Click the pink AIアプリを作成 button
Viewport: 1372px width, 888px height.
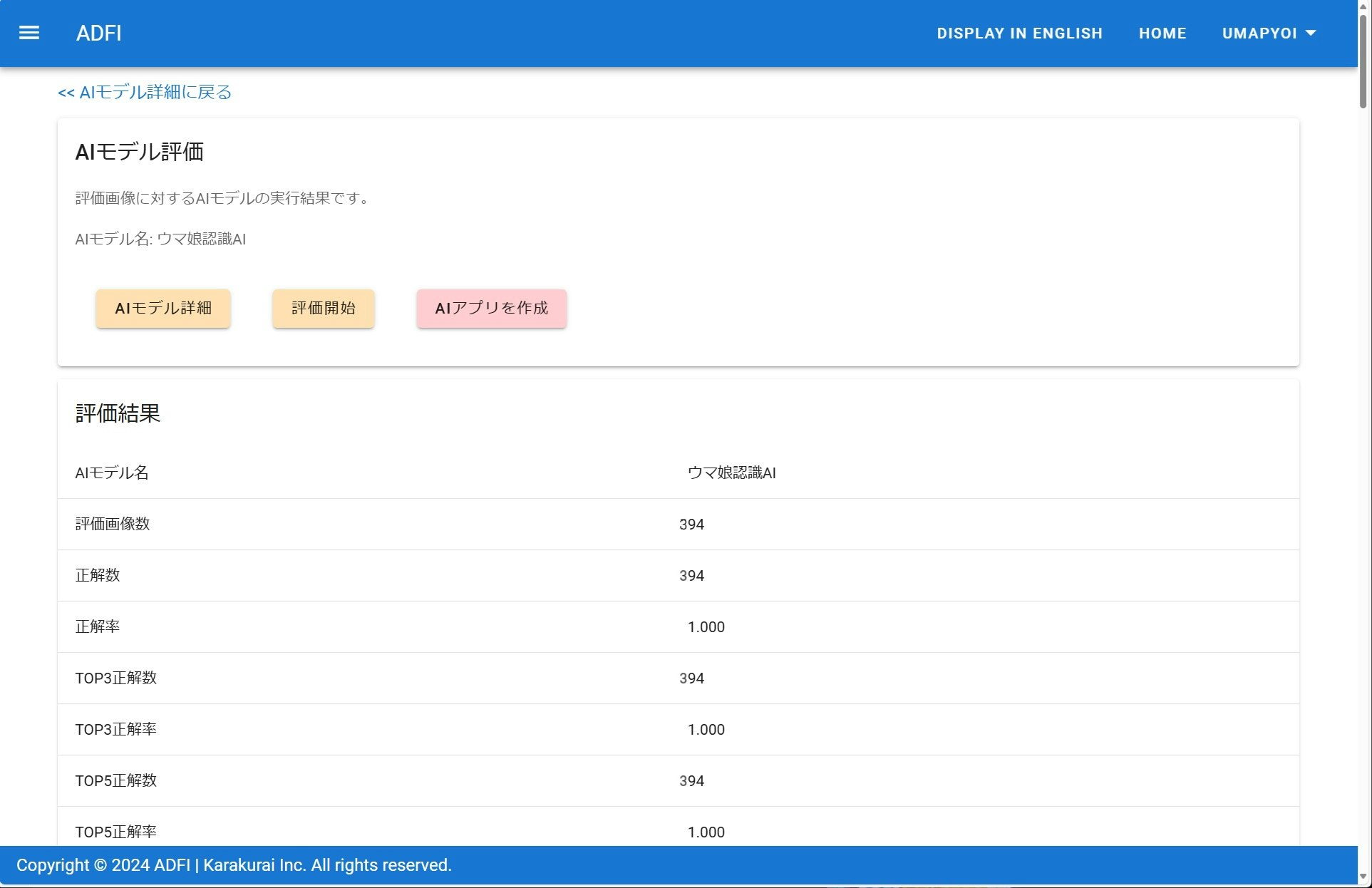tap(491, 308)
